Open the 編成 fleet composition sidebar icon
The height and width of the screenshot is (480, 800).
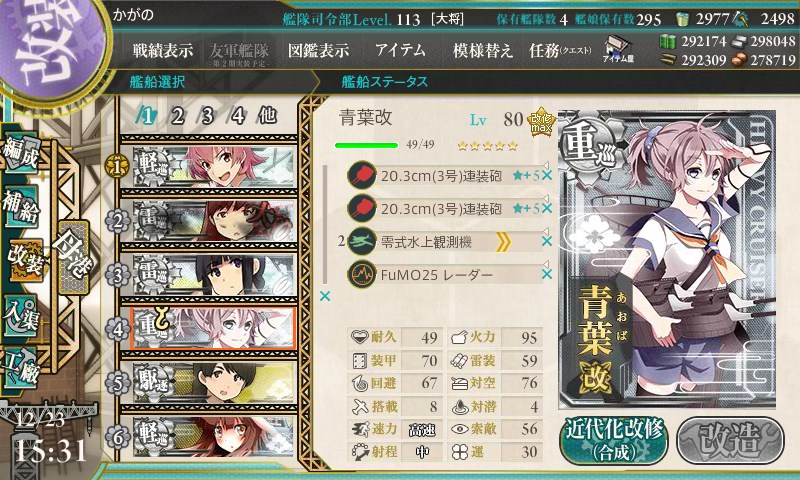[x=22, y=154]
